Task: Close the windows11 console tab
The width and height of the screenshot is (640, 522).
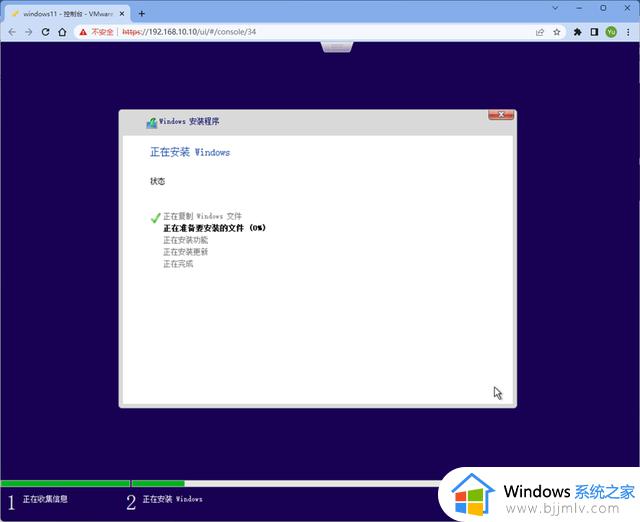Action: coord(122,14)
